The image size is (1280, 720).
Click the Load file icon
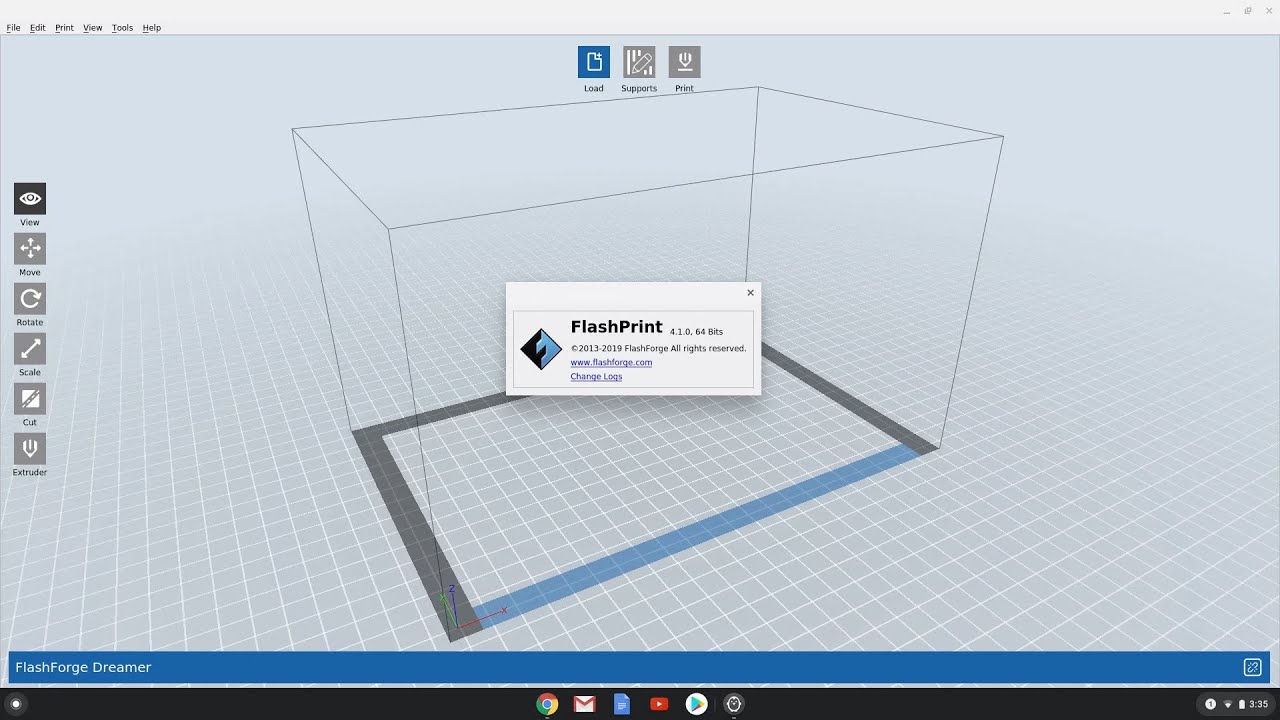[x=594, y=62]
